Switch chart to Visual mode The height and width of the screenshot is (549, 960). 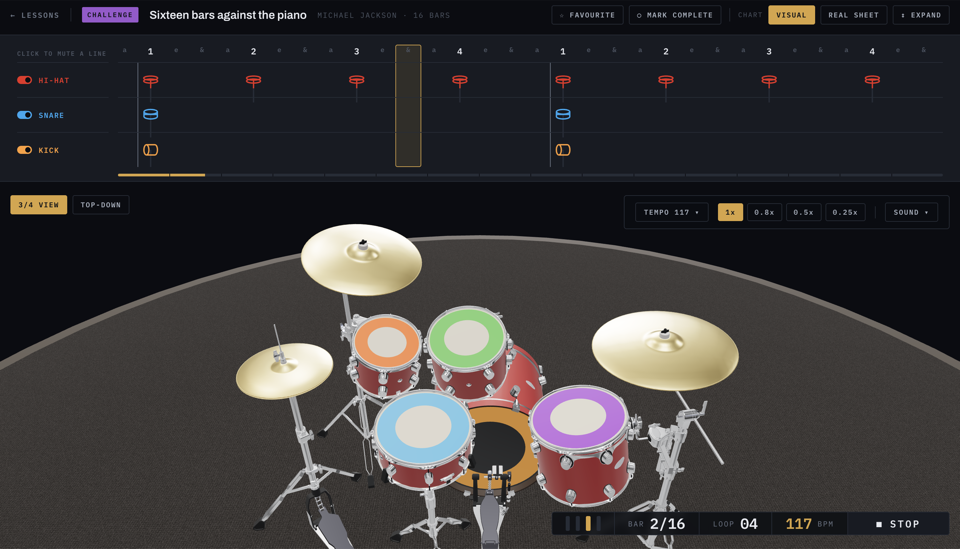point(791,15)
